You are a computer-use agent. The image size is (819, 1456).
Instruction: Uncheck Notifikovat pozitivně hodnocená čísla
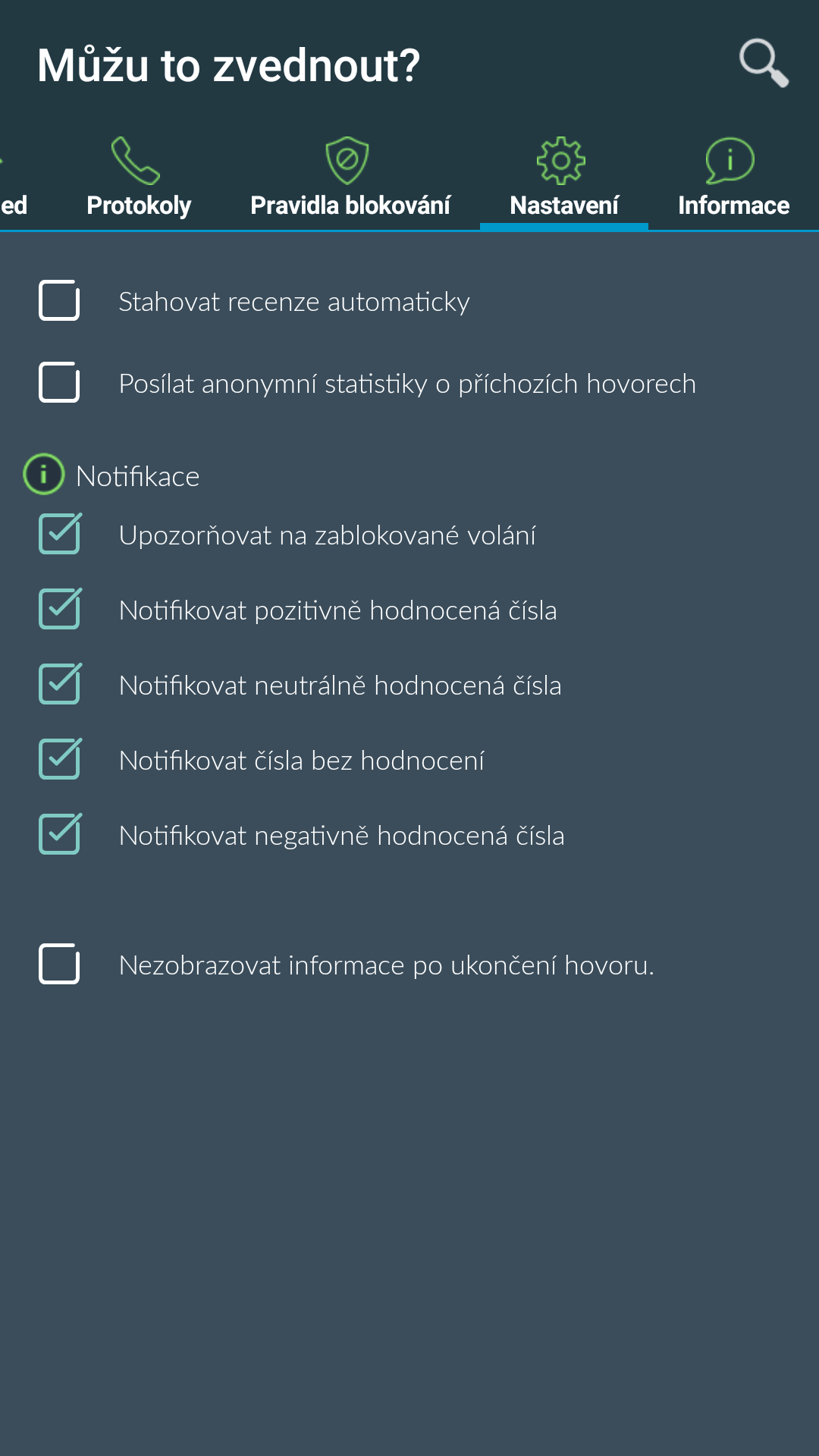[x=60, y=608]
